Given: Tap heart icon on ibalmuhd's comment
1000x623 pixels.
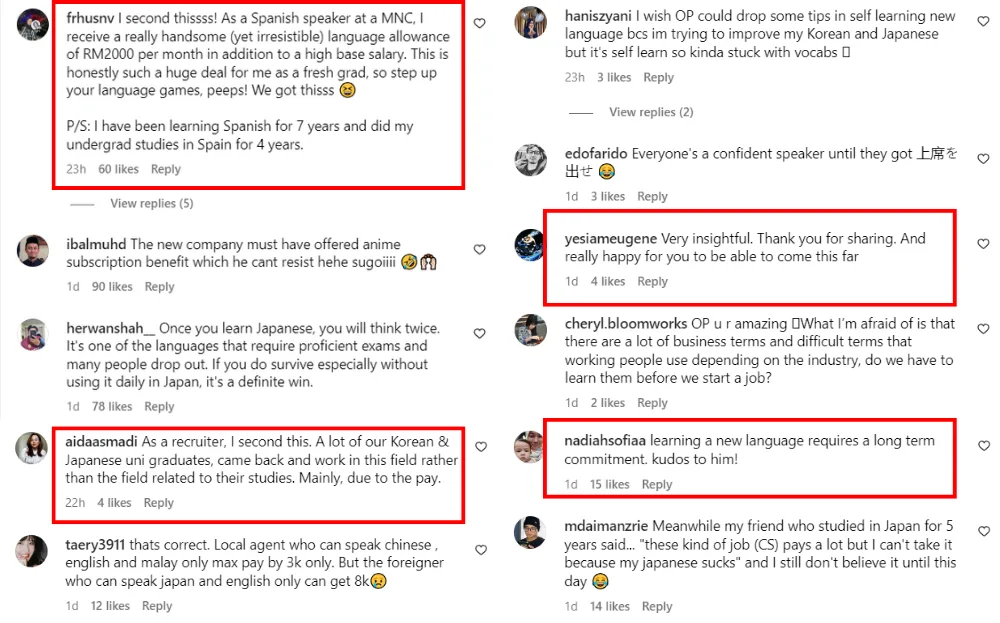Looking at the screenshot, I should click(x=480, y=249).
